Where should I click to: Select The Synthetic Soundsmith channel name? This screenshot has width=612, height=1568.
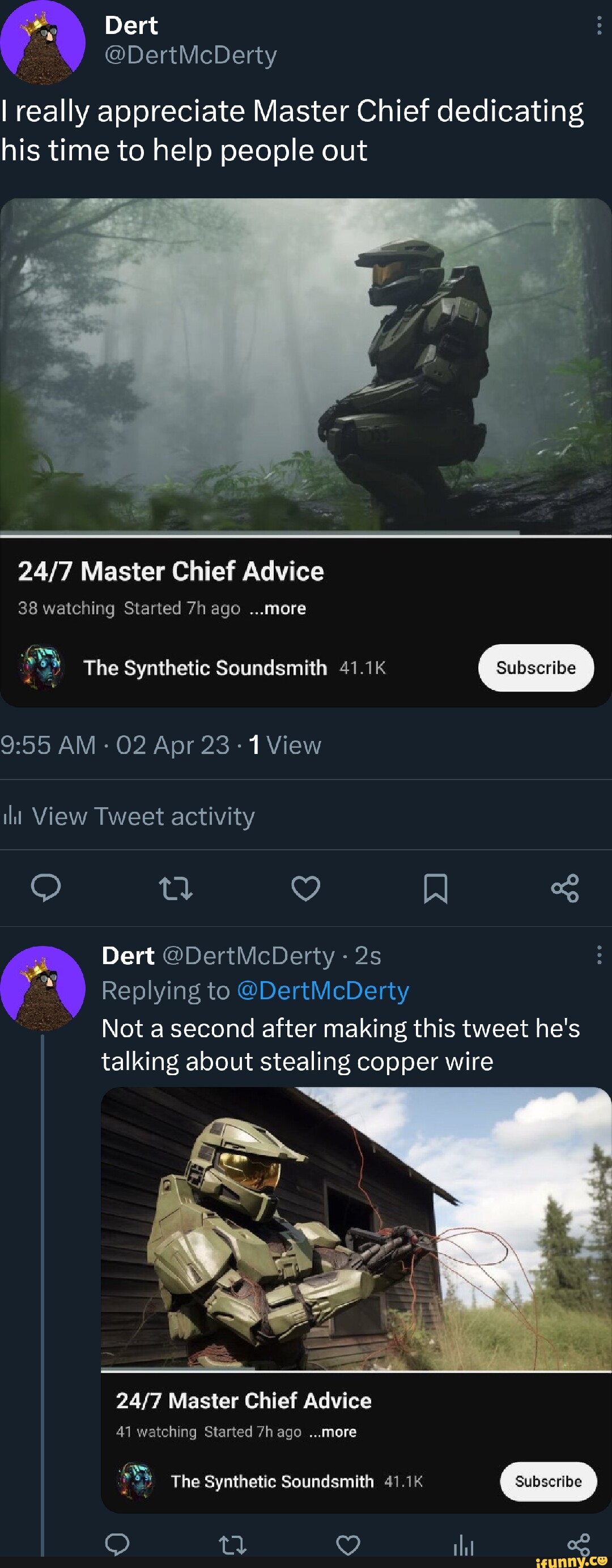pyautogui.click(x=205, y=668)
